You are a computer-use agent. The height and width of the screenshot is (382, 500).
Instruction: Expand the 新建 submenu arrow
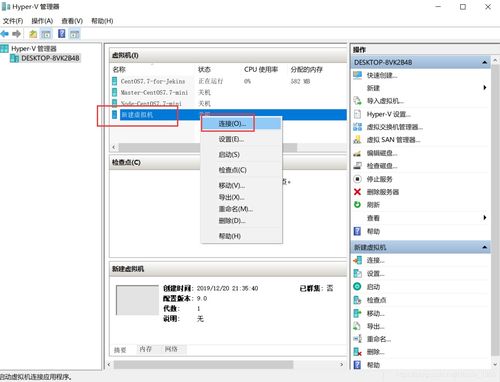click(485, 88)
